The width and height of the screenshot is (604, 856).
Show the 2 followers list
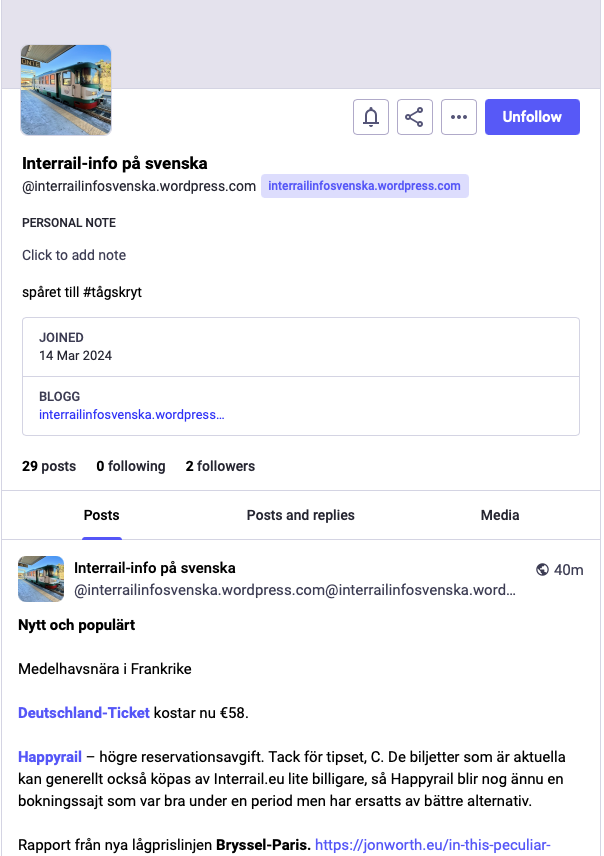(220, 466)
